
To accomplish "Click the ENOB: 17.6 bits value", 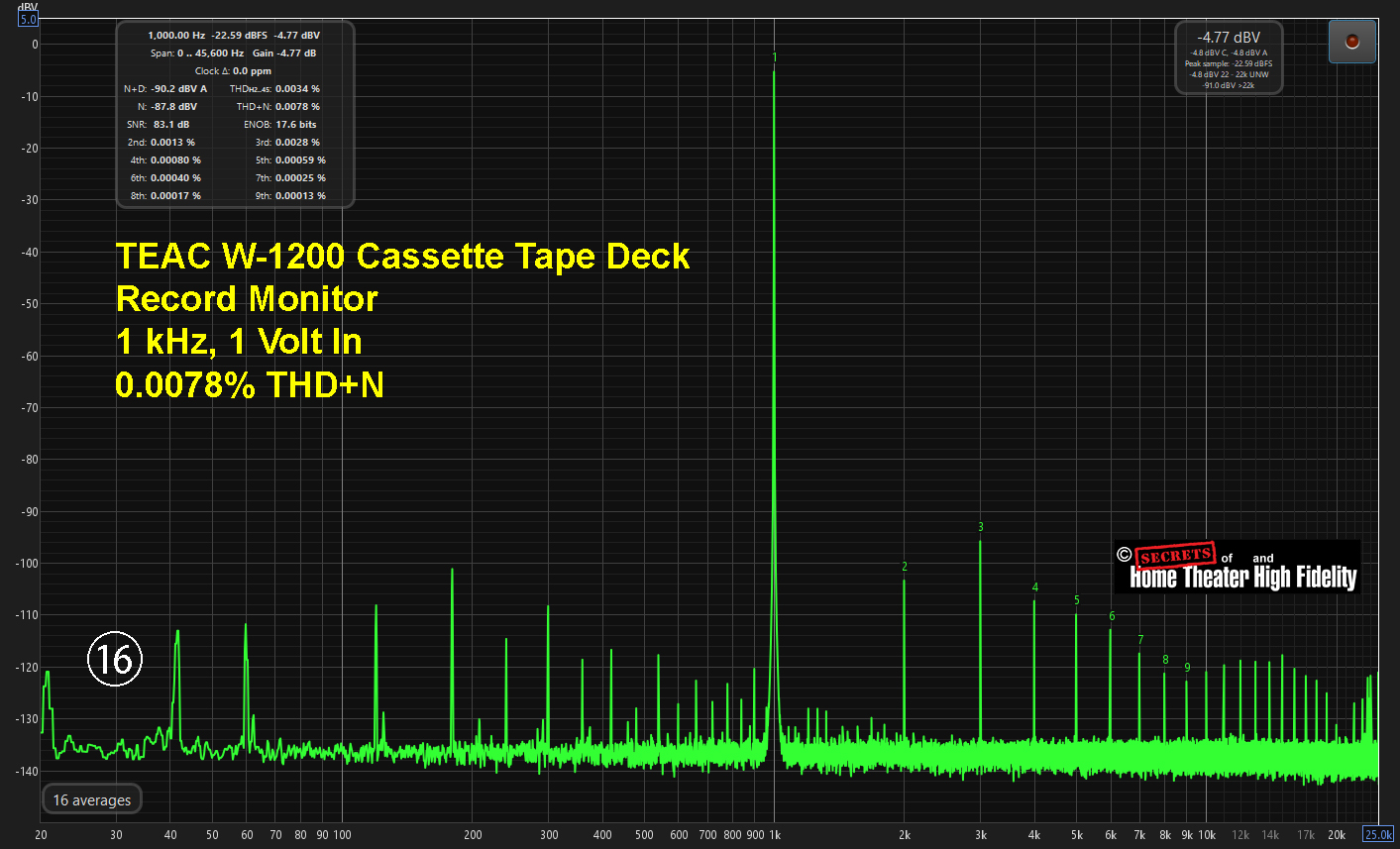I will click(x=280, y=124).
